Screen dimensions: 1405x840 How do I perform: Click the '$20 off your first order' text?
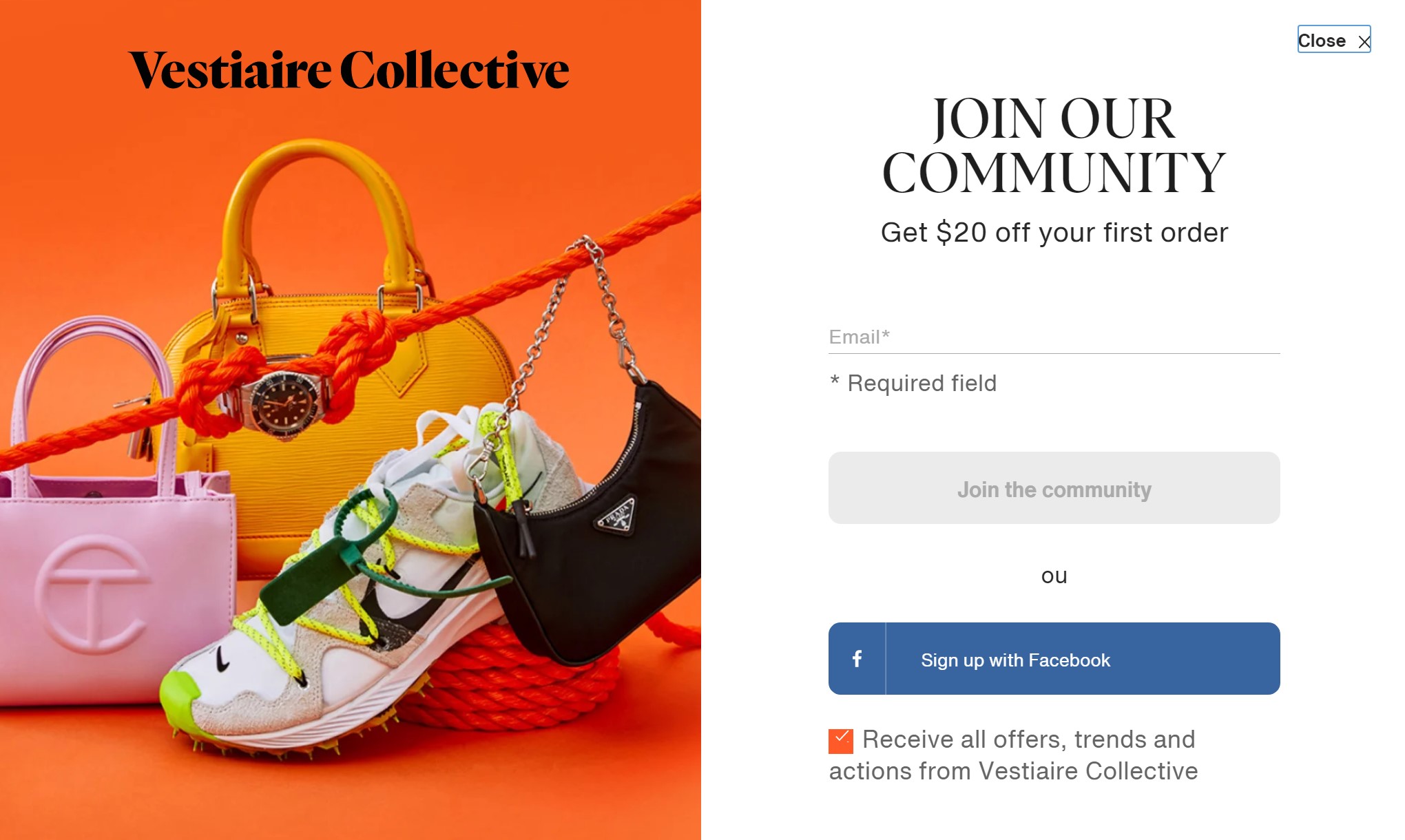click(1081, 233)
